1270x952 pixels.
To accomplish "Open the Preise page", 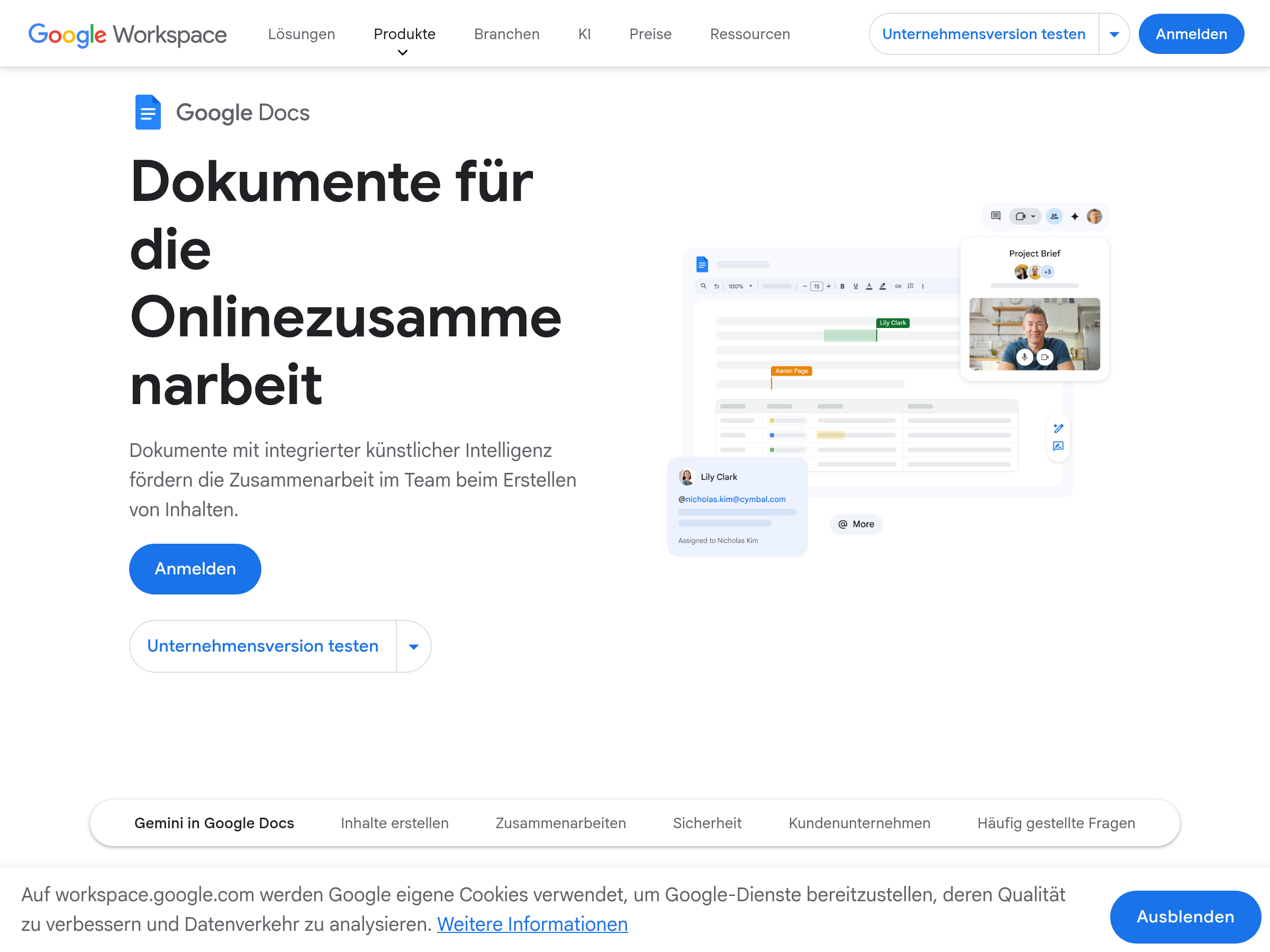I will (650, 34).
